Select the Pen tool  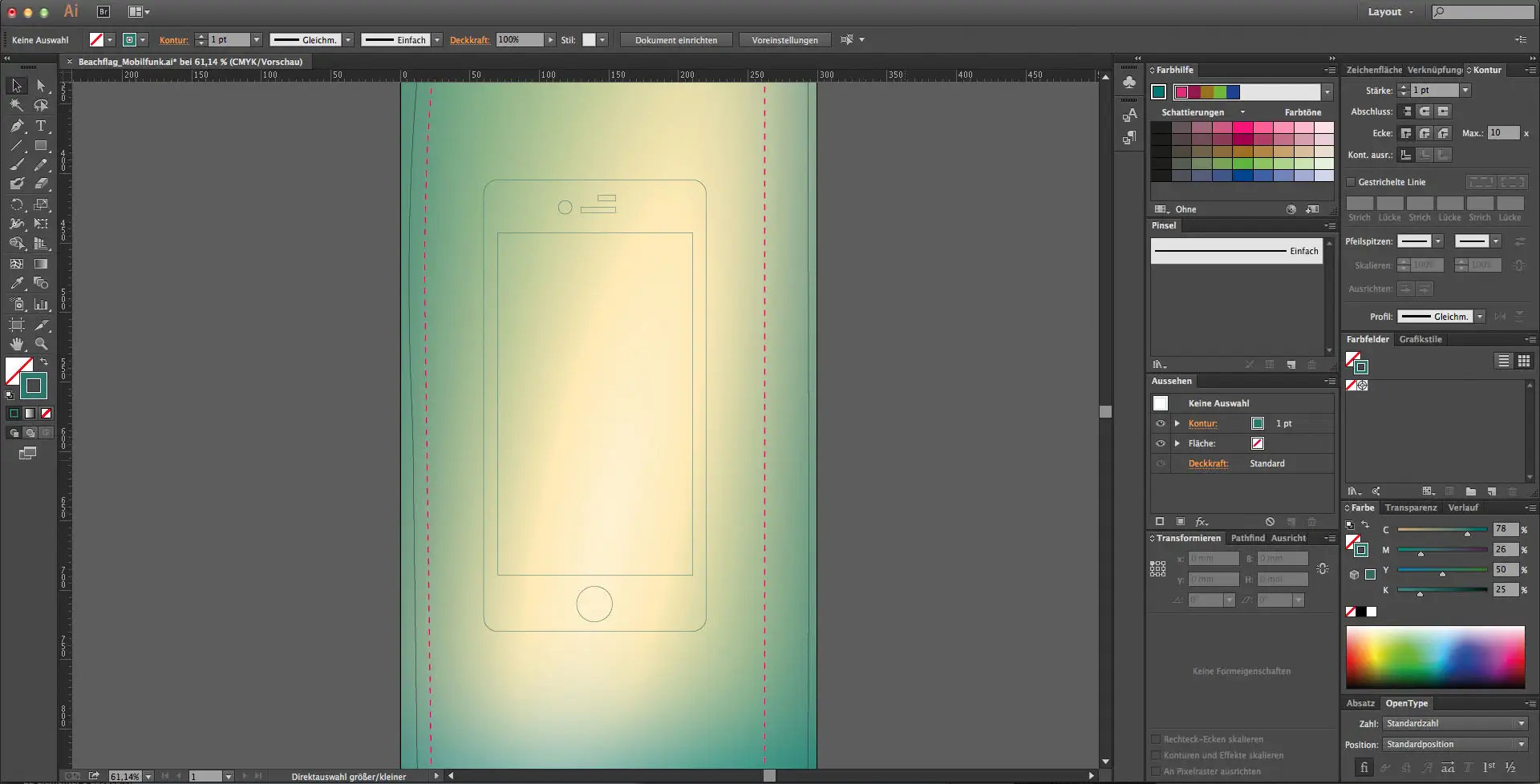click(17, 126)
